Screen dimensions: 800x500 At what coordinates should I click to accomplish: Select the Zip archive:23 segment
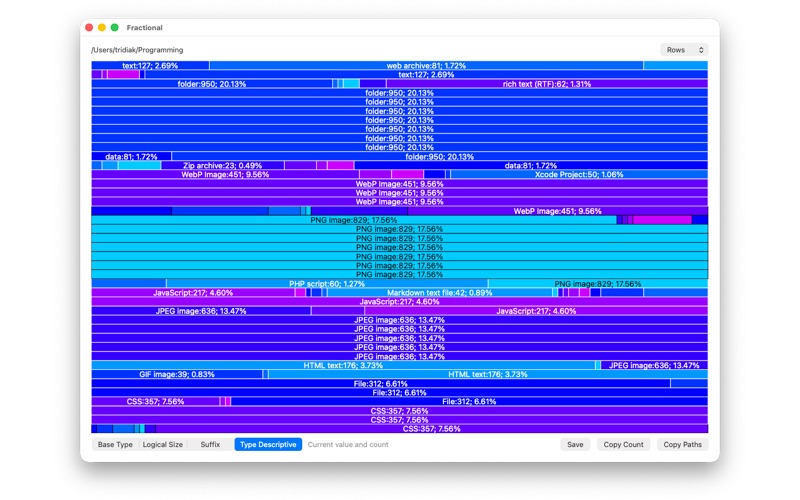[222, 165]
